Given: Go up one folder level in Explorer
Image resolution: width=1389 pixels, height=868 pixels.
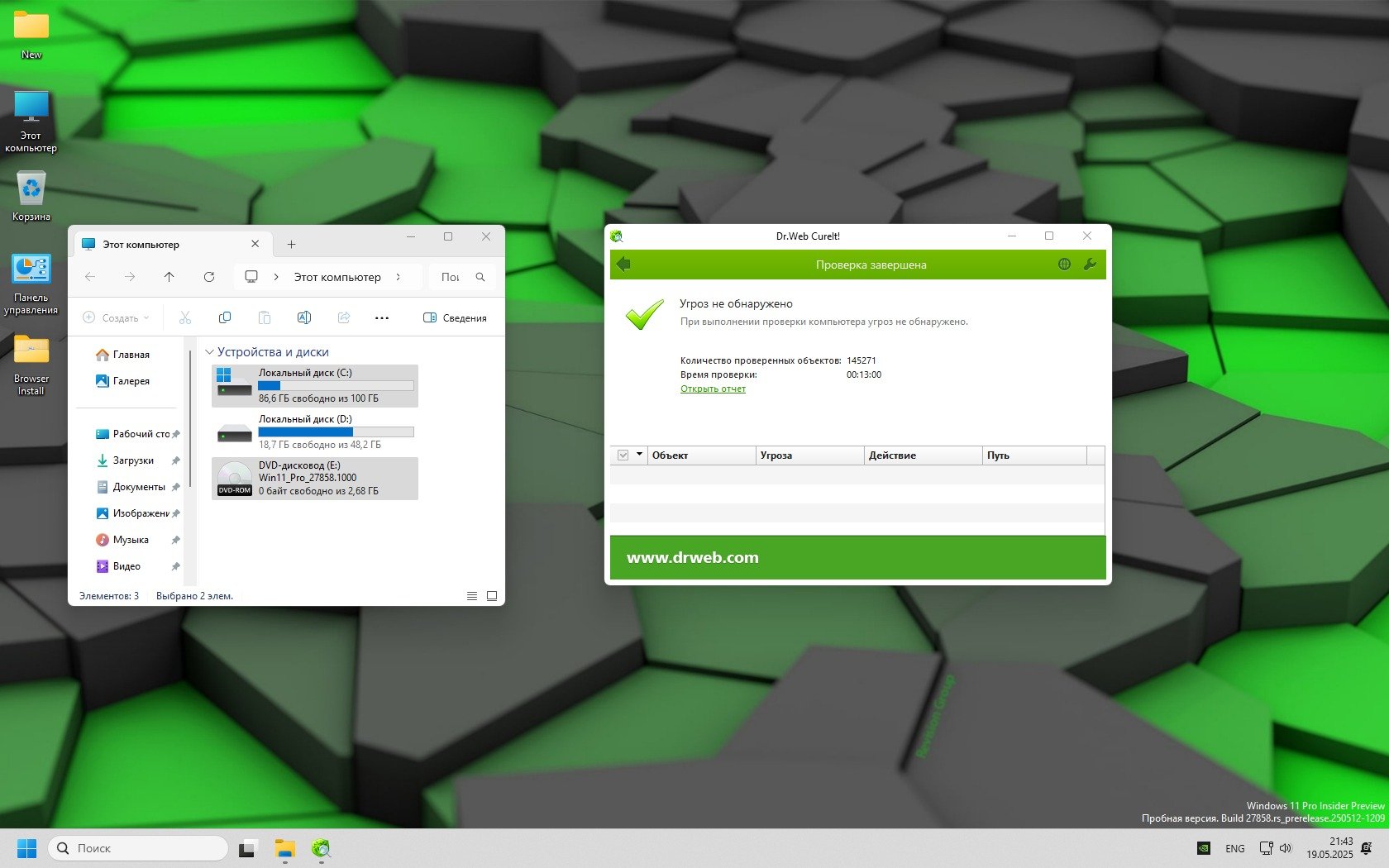Looking at the screenshot, I should [169, 277].
